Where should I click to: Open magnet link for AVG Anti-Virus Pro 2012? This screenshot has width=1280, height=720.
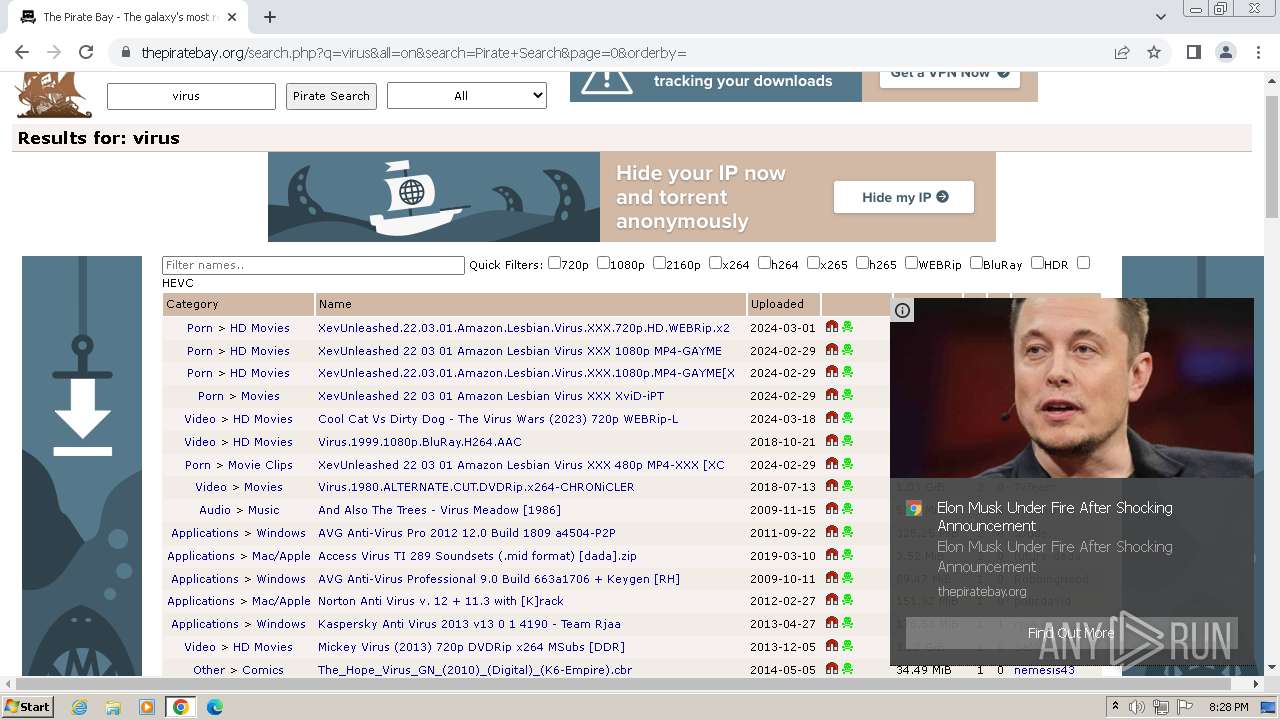pyautogui.click(x=832, y=532)
